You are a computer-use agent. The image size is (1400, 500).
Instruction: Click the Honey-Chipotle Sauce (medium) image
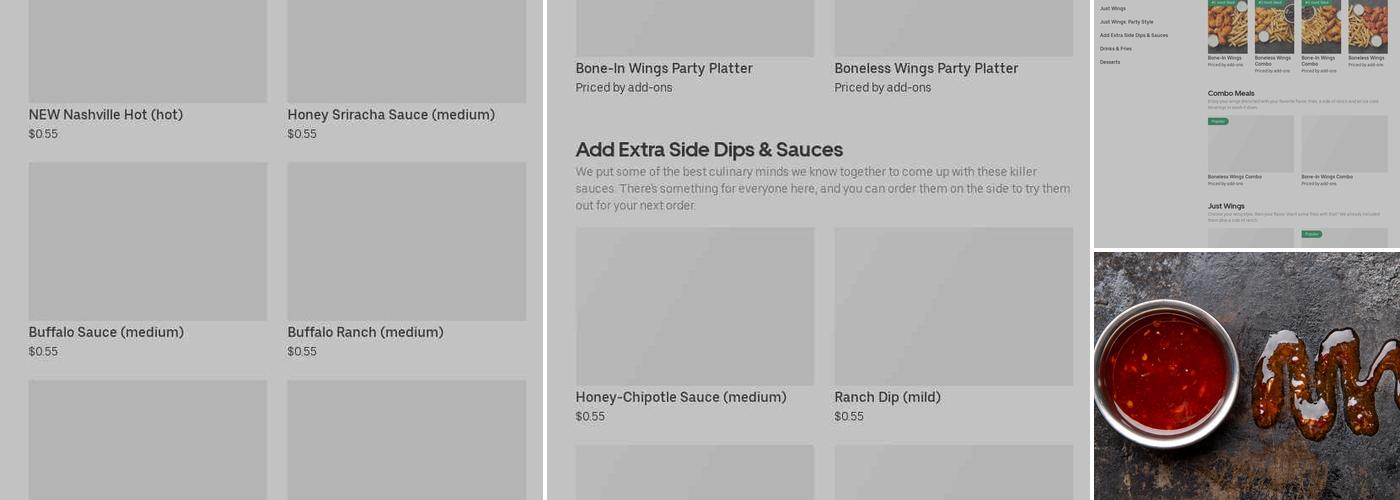[x=694, y=306]
